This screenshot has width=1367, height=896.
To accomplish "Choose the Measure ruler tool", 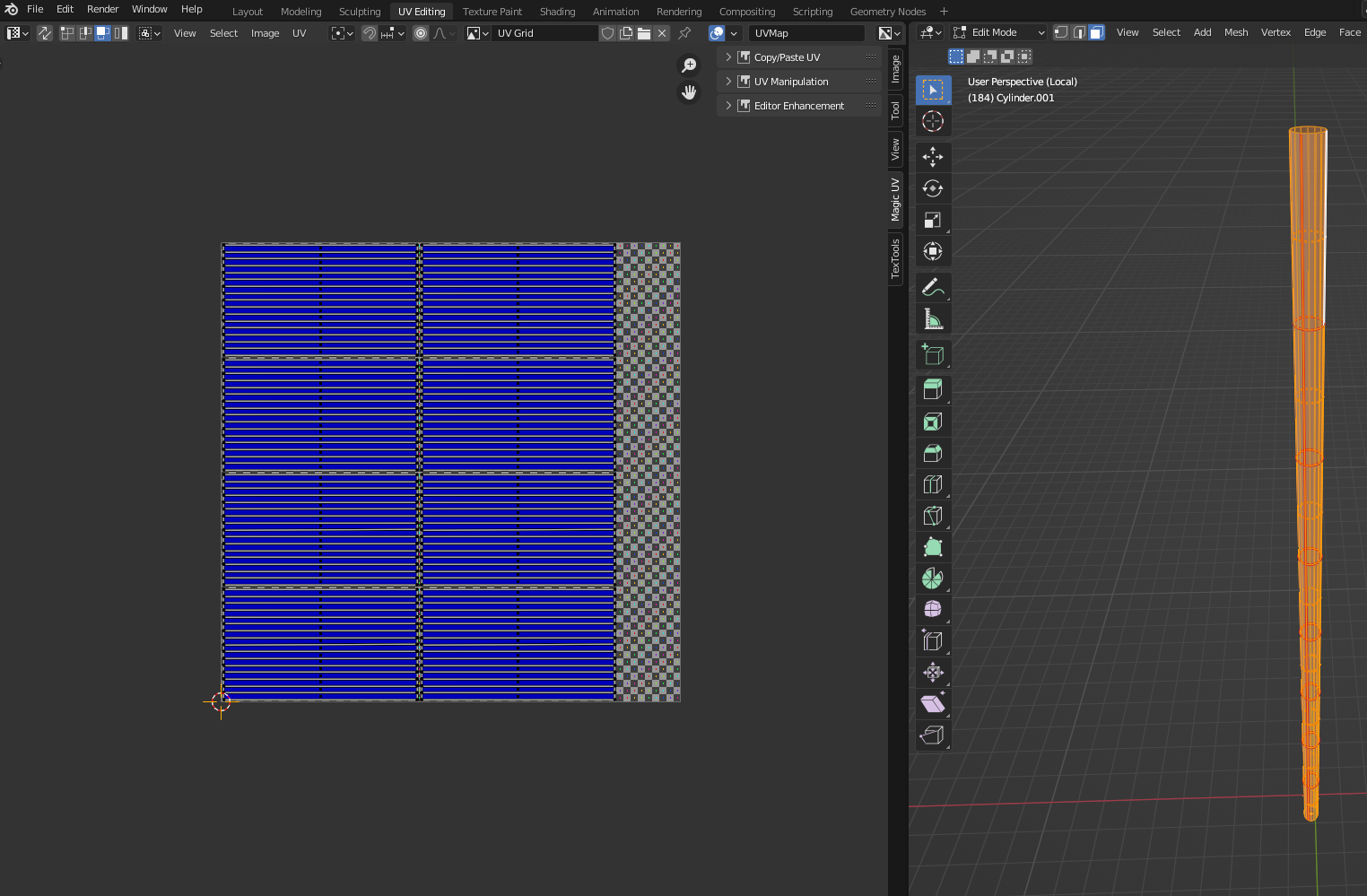I will coord(933,318).
